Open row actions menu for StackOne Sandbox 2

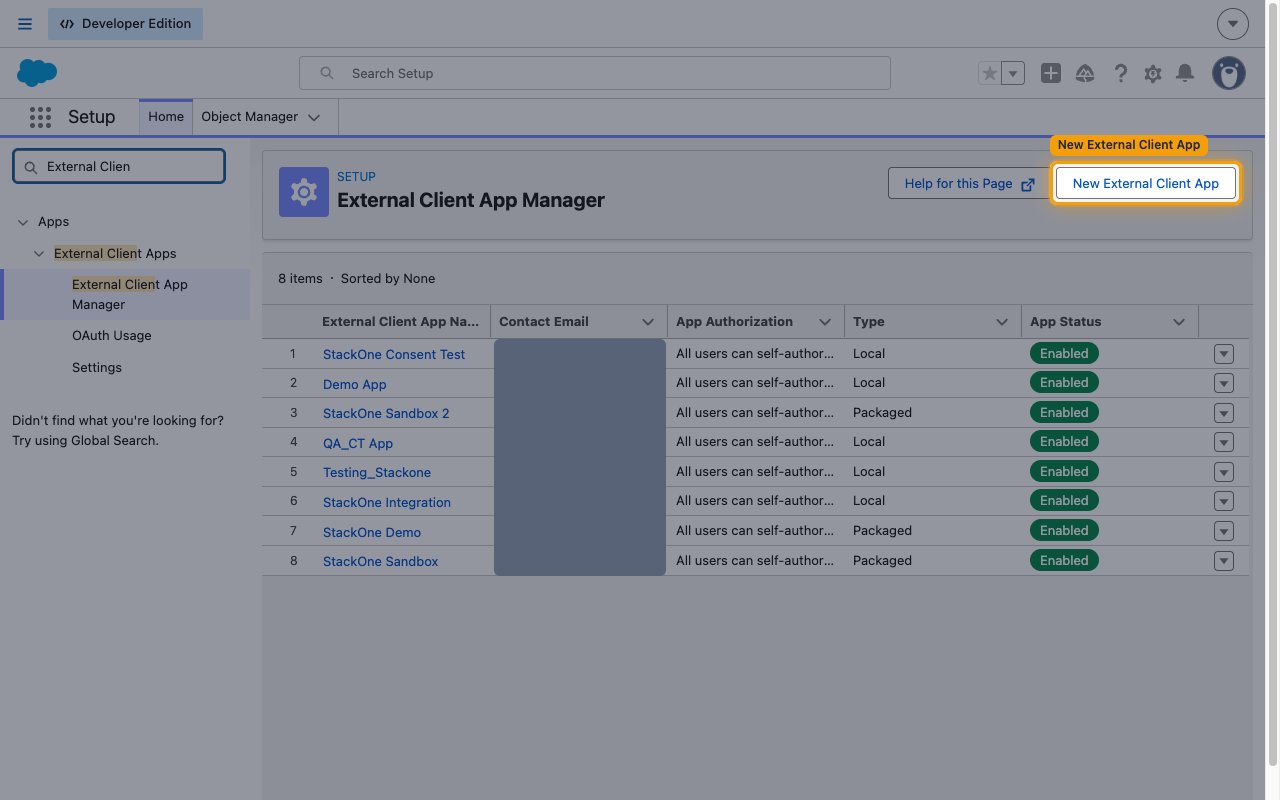tap(1224, 413)
